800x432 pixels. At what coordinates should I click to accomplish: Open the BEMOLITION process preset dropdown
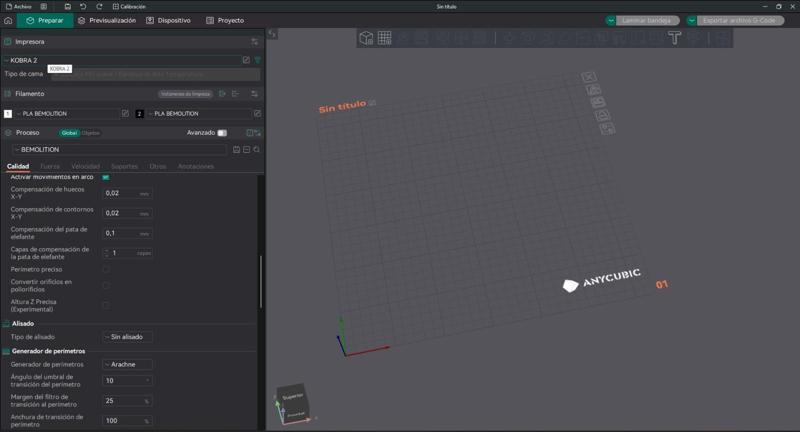[119, 149]
